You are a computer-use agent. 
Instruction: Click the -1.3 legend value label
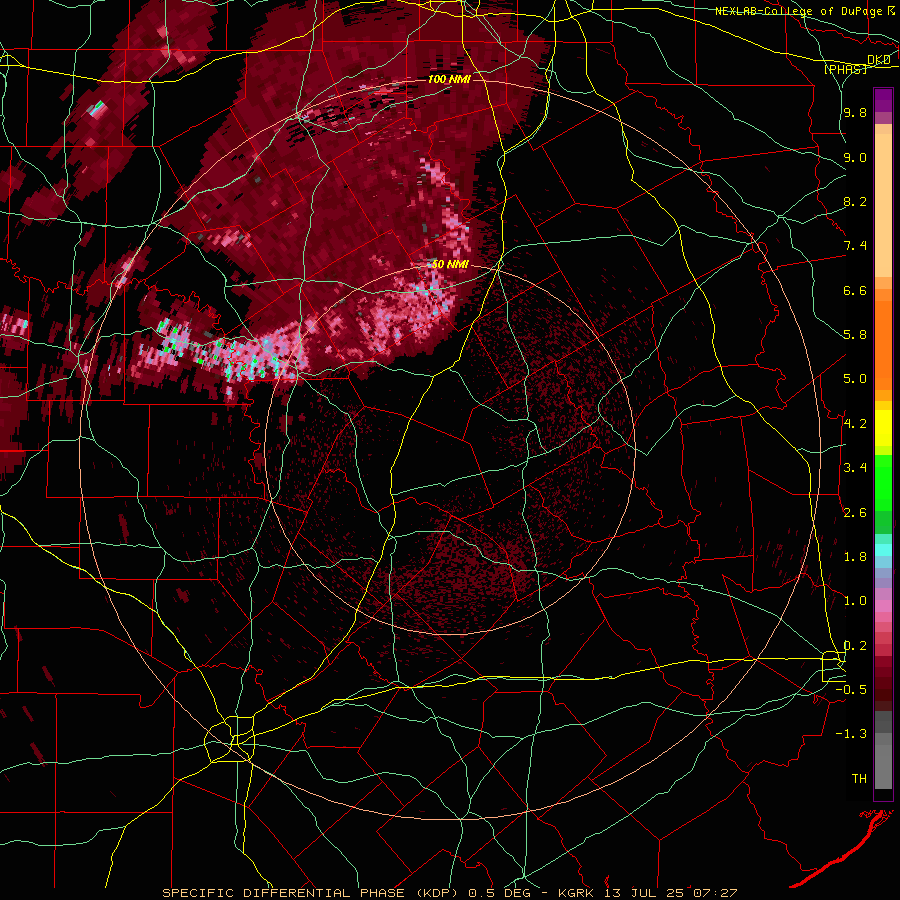[851, 734]
